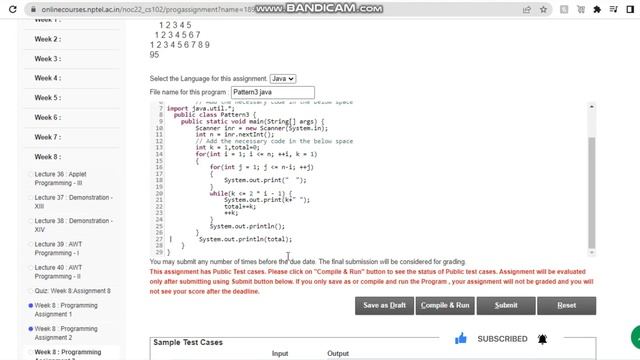This screenshot has height=360, width=640.
Task: Click the share page icon in address bar
Action: (527, 9)
